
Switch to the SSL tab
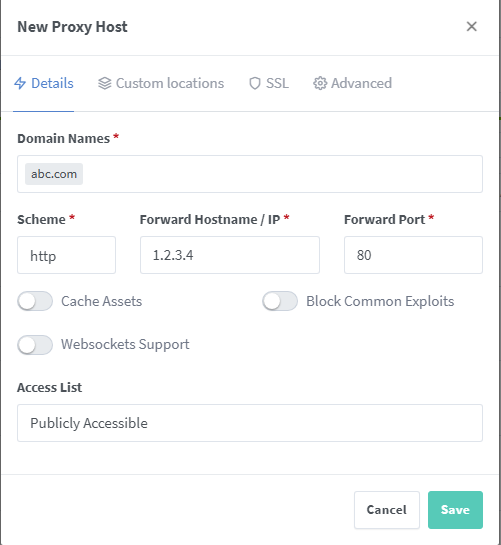pos(269,83)
